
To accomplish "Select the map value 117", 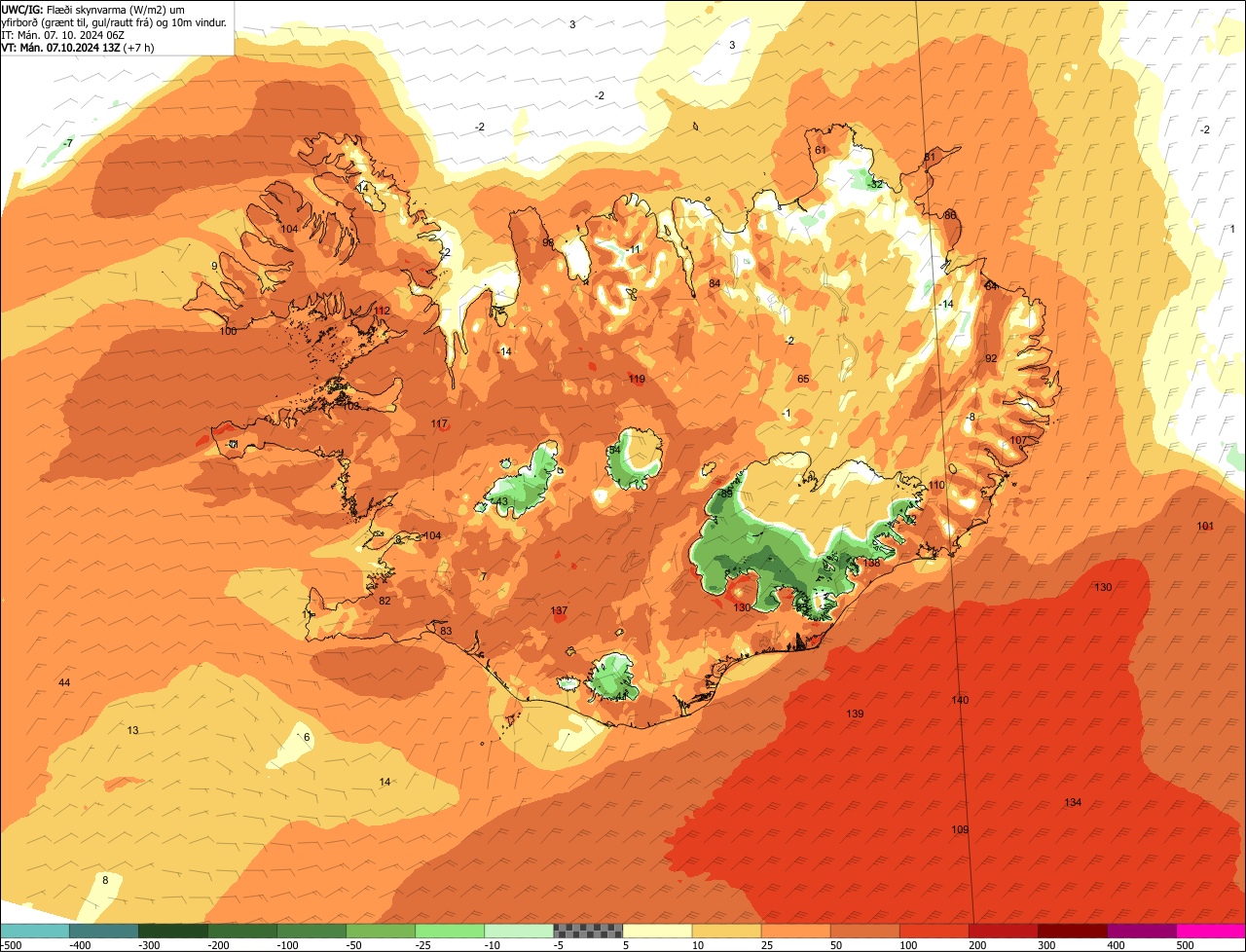I will click(x=439, y=423).
